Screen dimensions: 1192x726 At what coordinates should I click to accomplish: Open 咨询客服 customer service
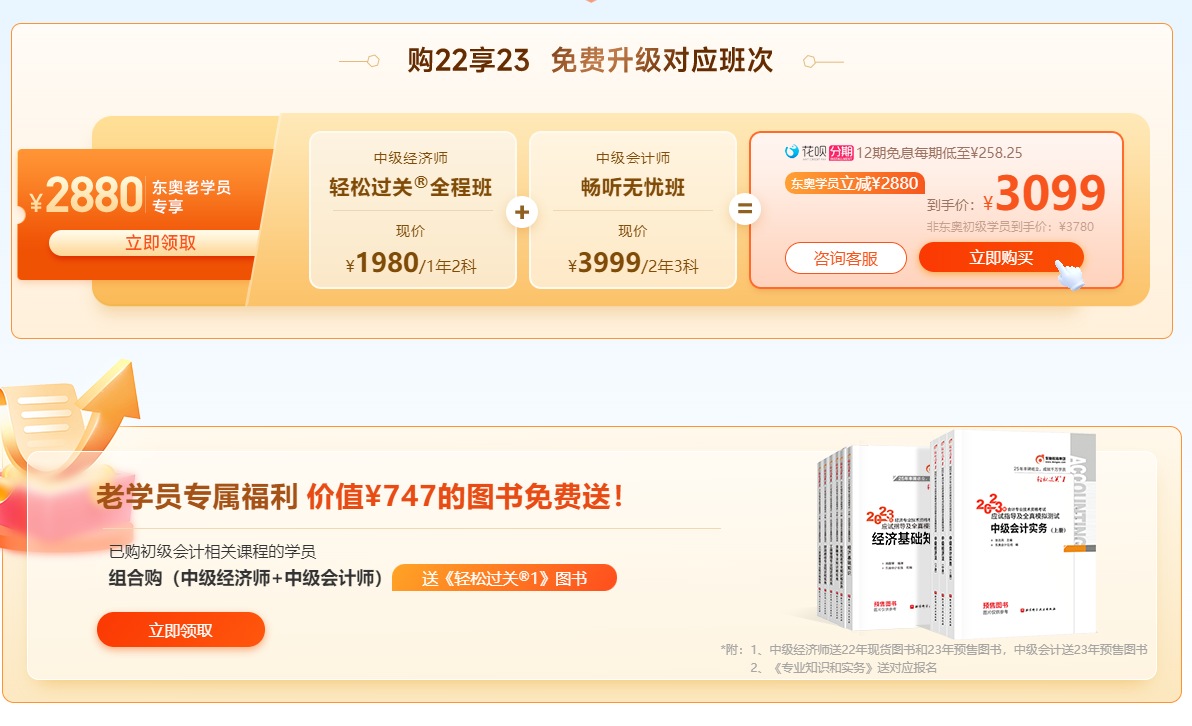[x=845, y=258]
